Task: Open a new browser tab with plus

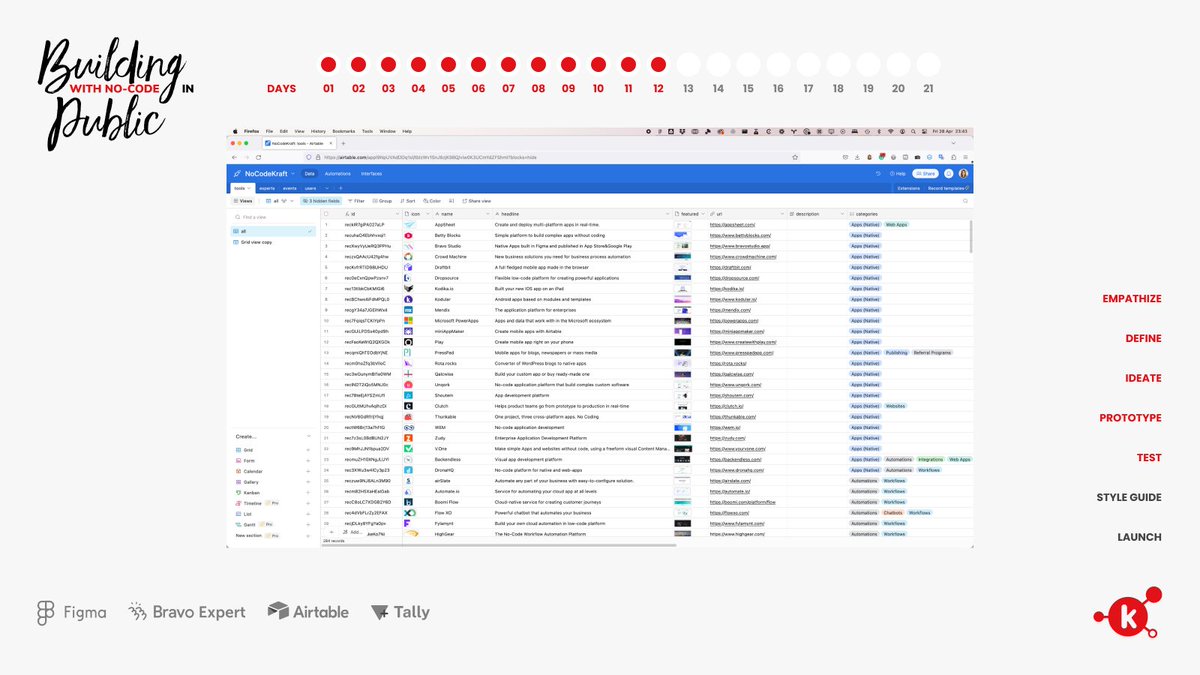Action: (x=343, y=143)
